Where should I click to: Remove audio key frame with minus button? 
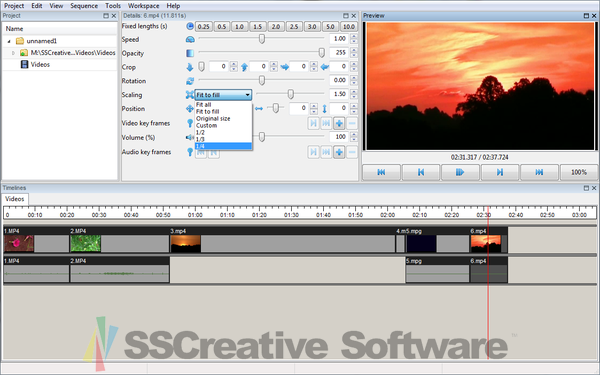(x=352, y=152)
